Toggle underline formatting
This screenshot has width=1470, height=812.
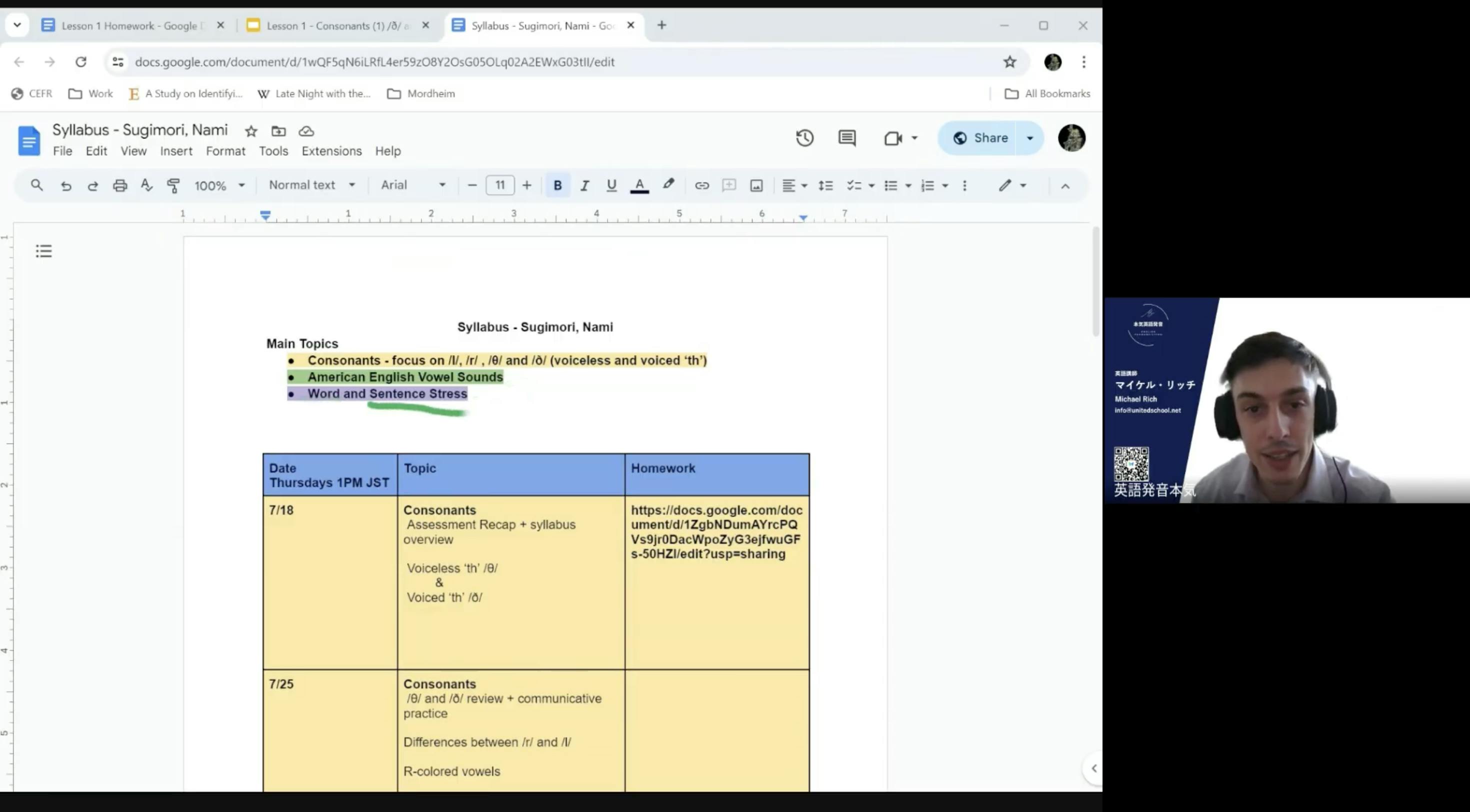(611, 185)
